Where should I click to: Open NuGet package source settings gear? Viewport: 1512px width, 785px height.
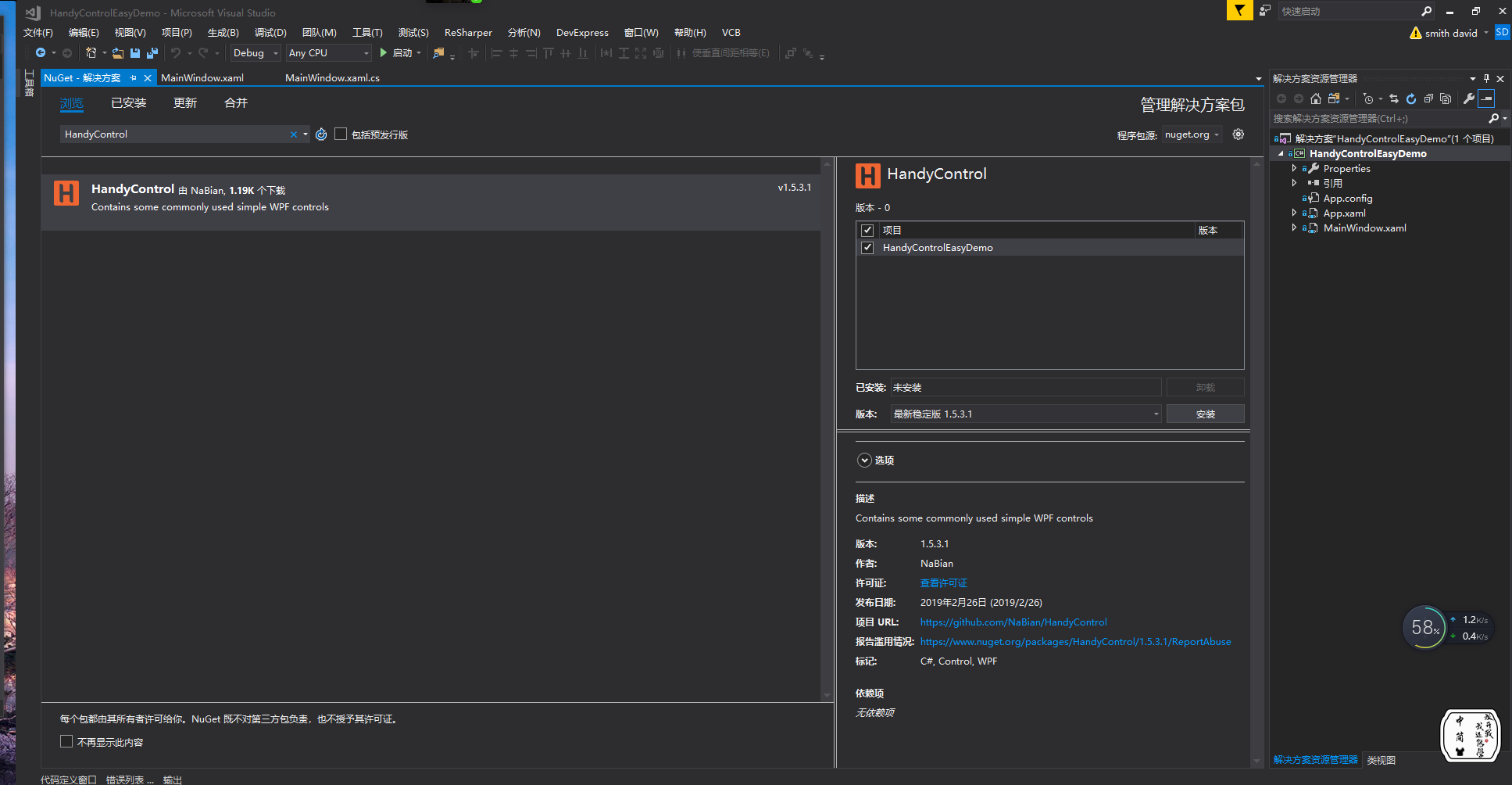[x=1238, y=134]
